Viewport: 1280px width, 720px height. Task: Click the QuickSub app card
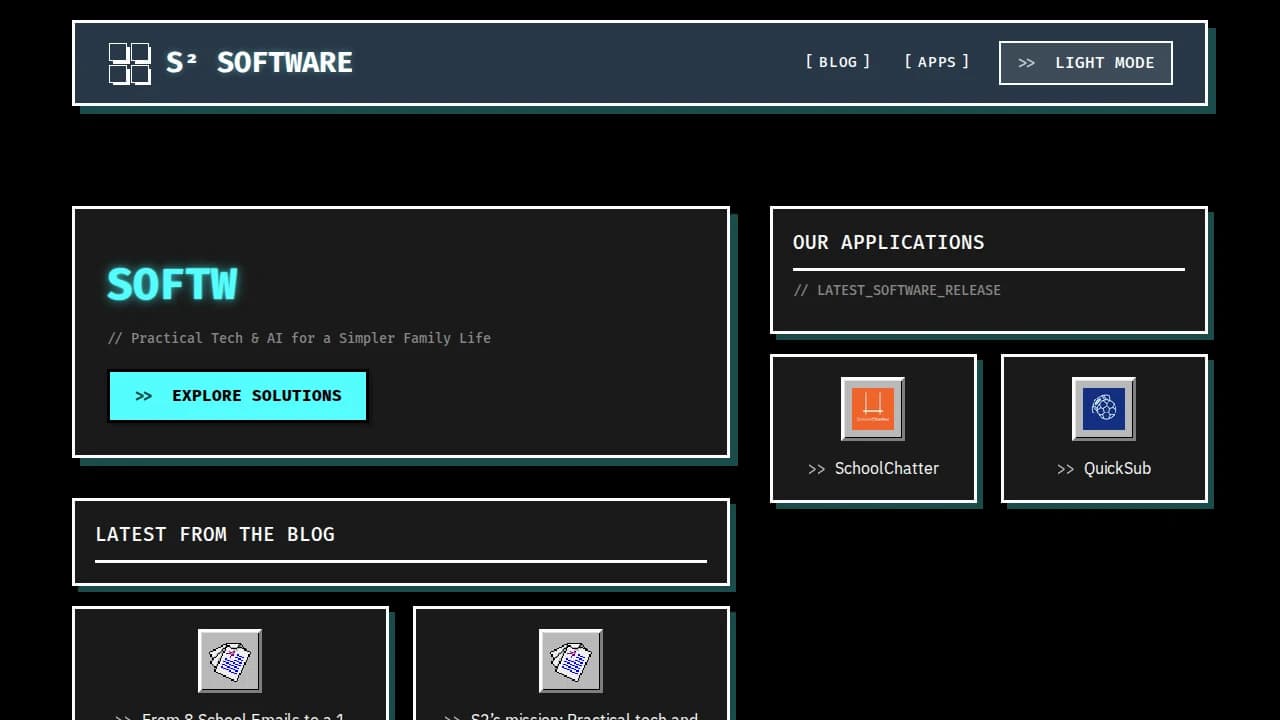click(x=1103, y=428)
